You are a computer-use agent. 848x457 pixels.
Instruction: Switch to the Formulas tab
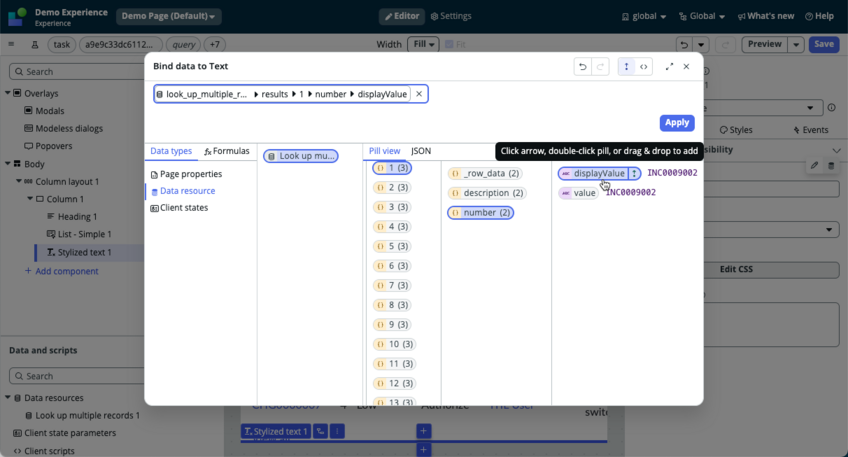coord(227,151)
